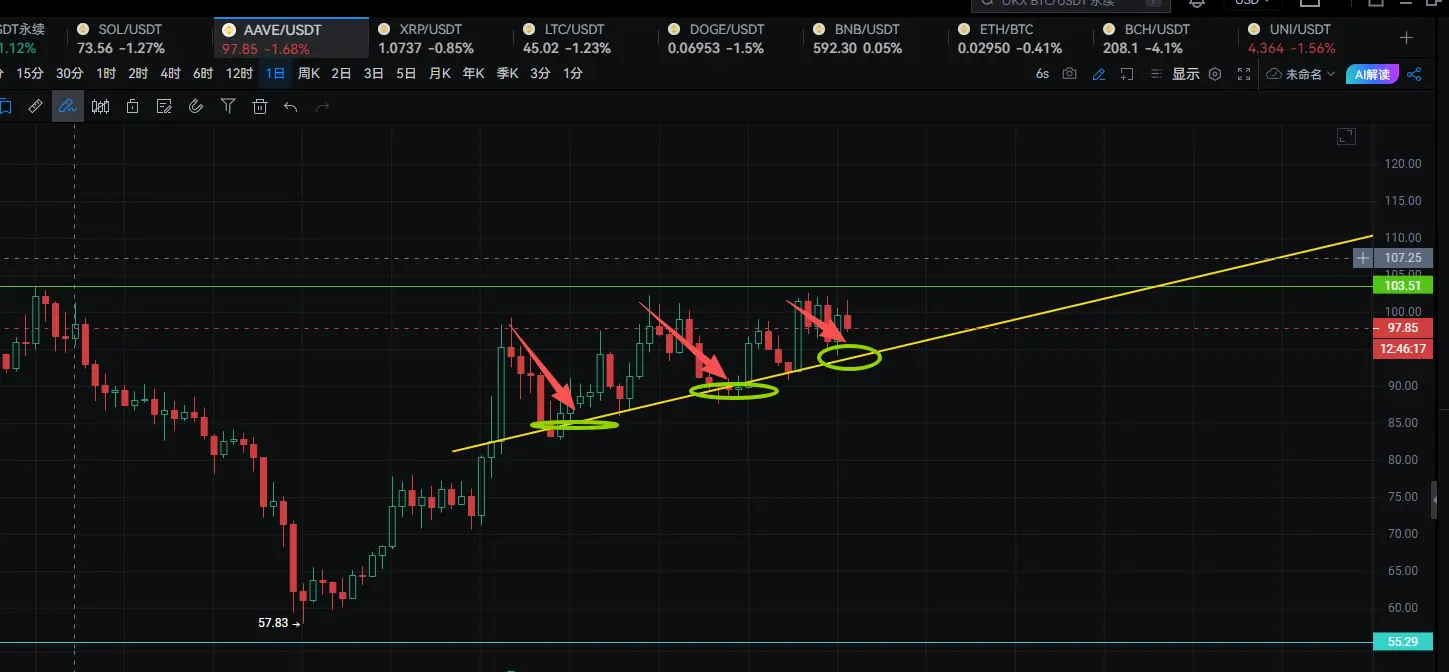Choose the 1时 timeframe

(x=106, y=74)
